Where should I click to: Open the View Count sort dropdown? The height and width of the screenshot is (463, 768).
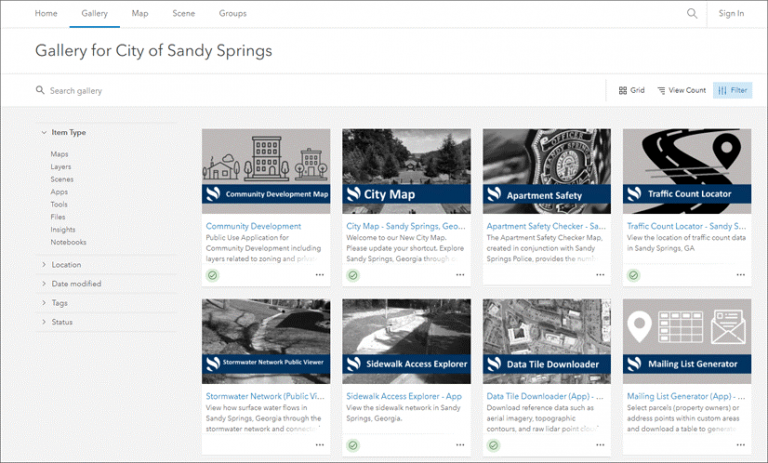coord(681,90)
